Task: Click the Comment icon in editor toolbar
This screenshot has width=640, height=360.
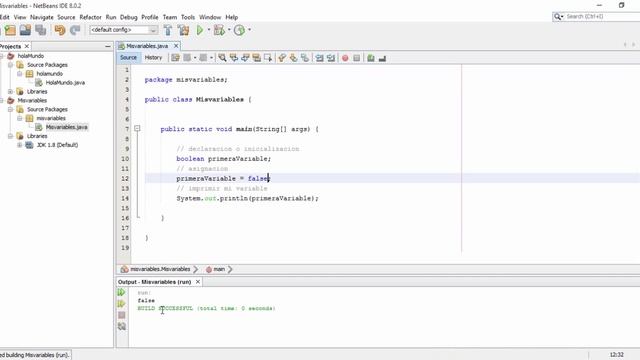Action: click(x=371, y=58)
